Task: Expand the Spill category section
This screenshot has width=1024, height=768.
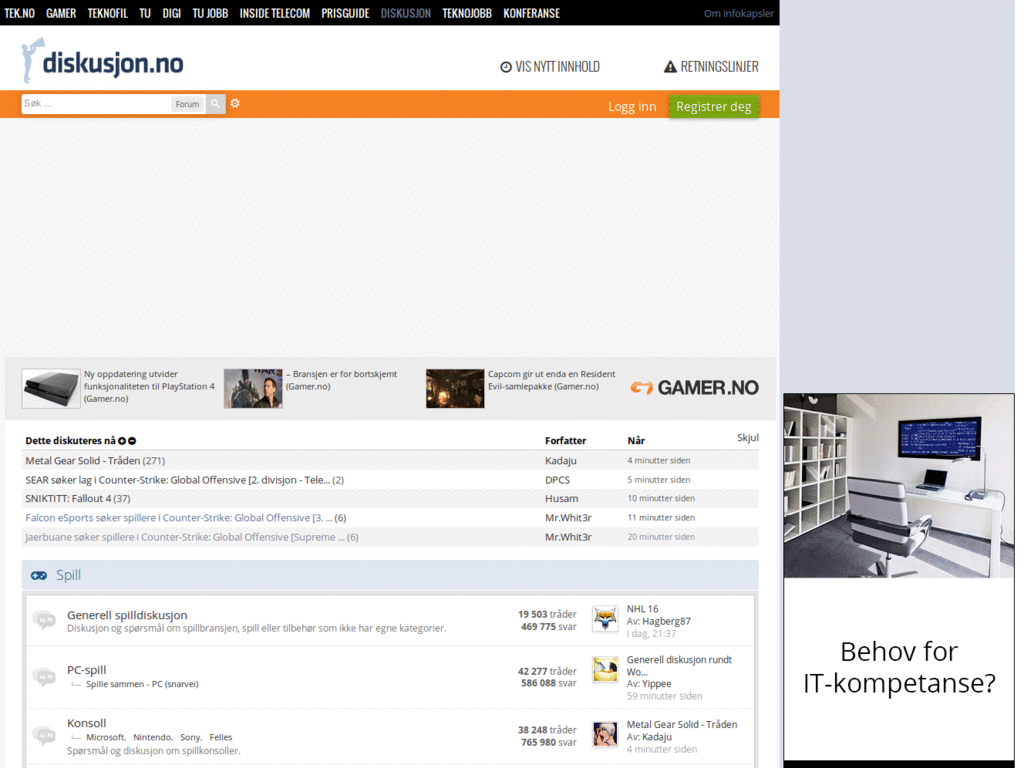Action: coord(68,575)
